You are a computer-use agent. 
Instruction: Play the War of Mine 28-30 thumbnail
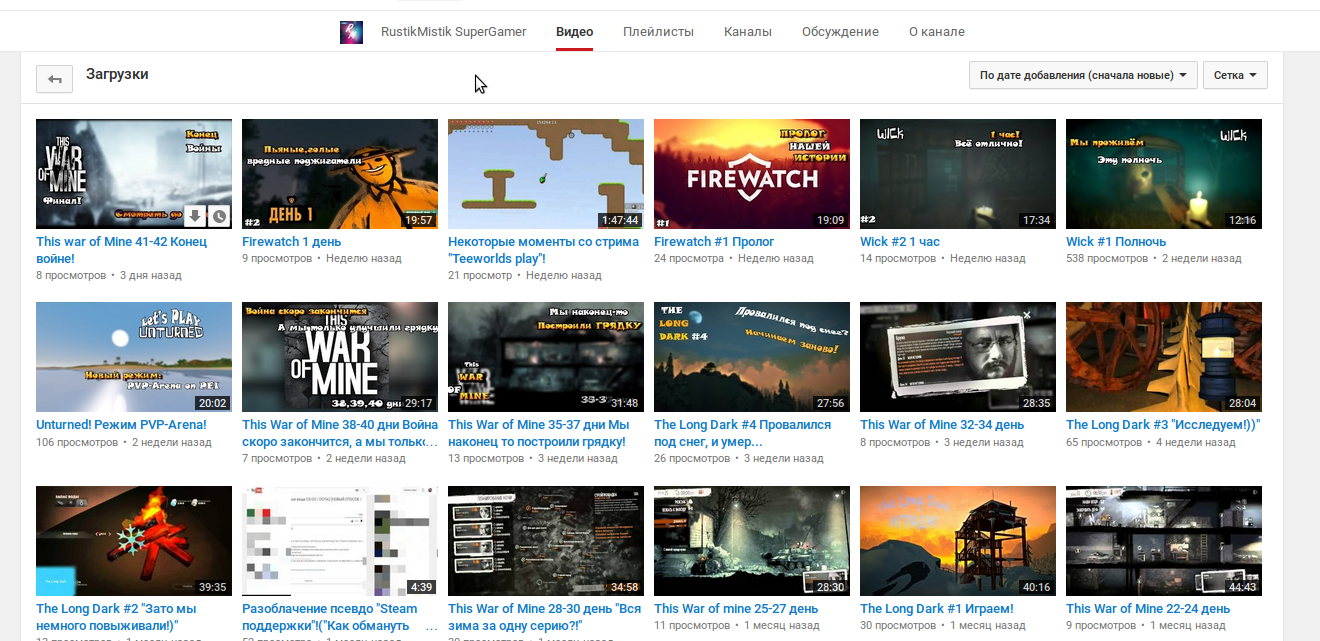(x=546, y=541)
